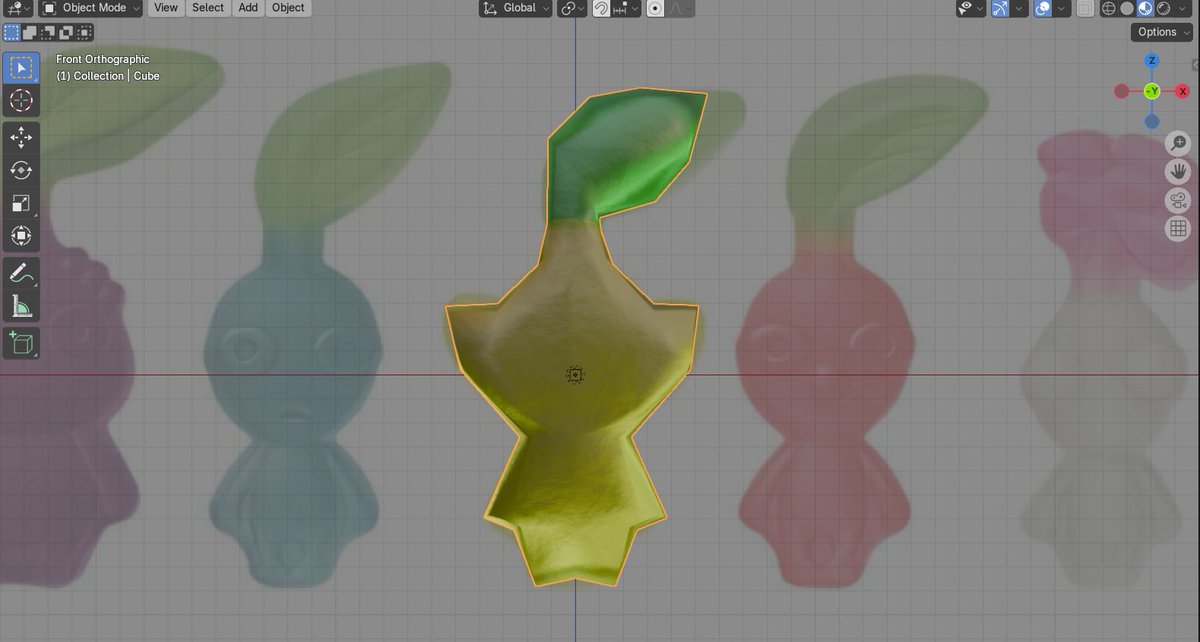Click the red X axis gizmo ball
Viewport: 1200px width, 642px height.
(1183, 91)
